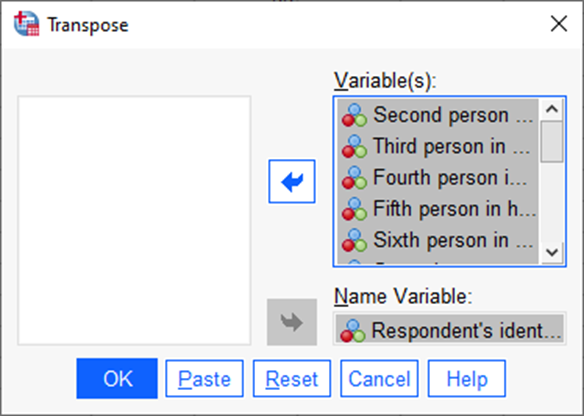Choose the 'Sixth person in ...' list item
This screenshot has width=584, height=416.
pyautogui.click(x=438, y=240)
